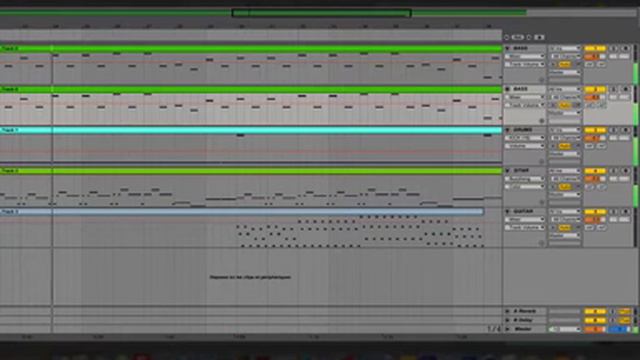
Task: Select the DRUMS track name
Action: (523, 130)
